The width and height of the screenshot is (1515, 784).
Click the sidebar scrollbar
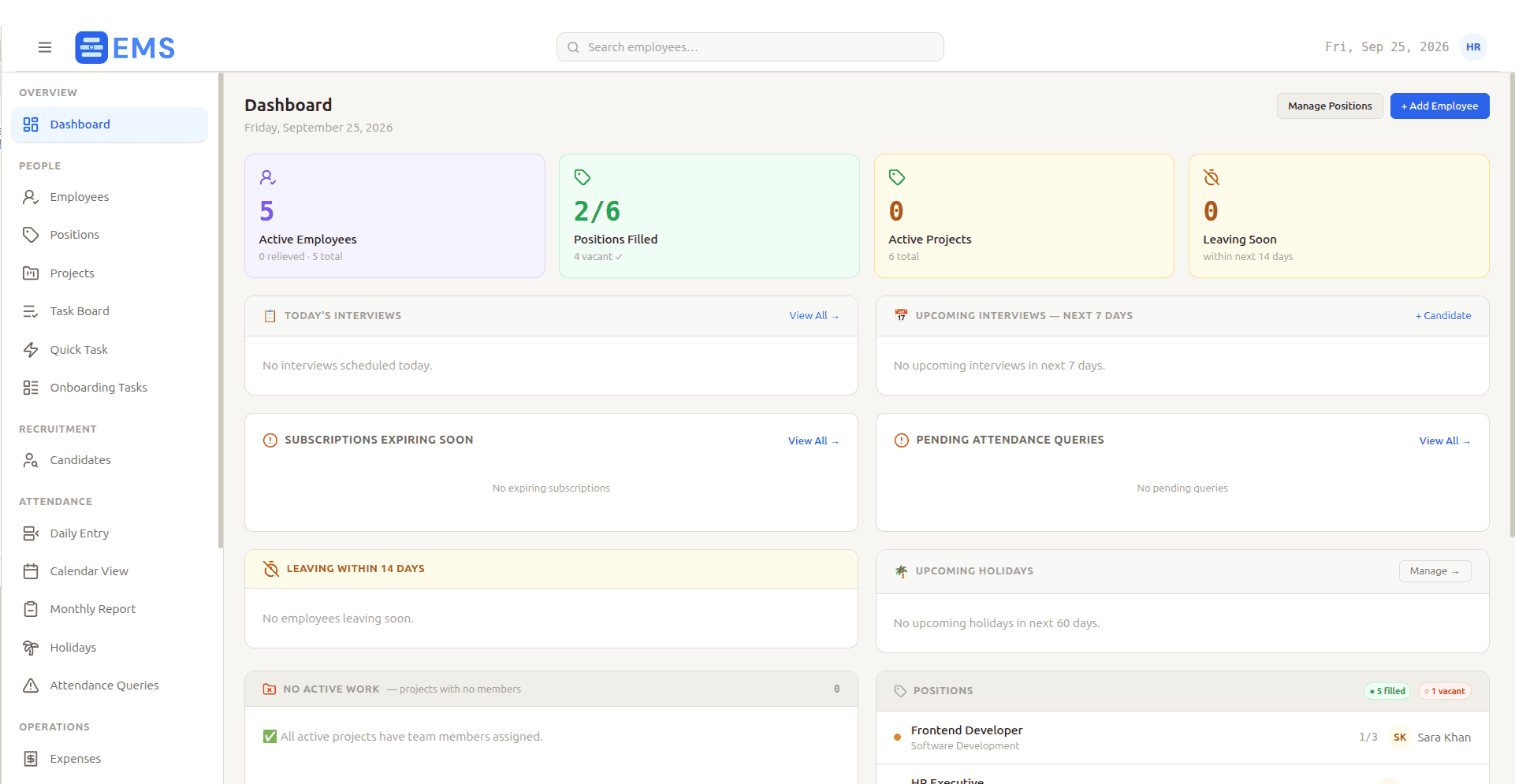[221, 310]
